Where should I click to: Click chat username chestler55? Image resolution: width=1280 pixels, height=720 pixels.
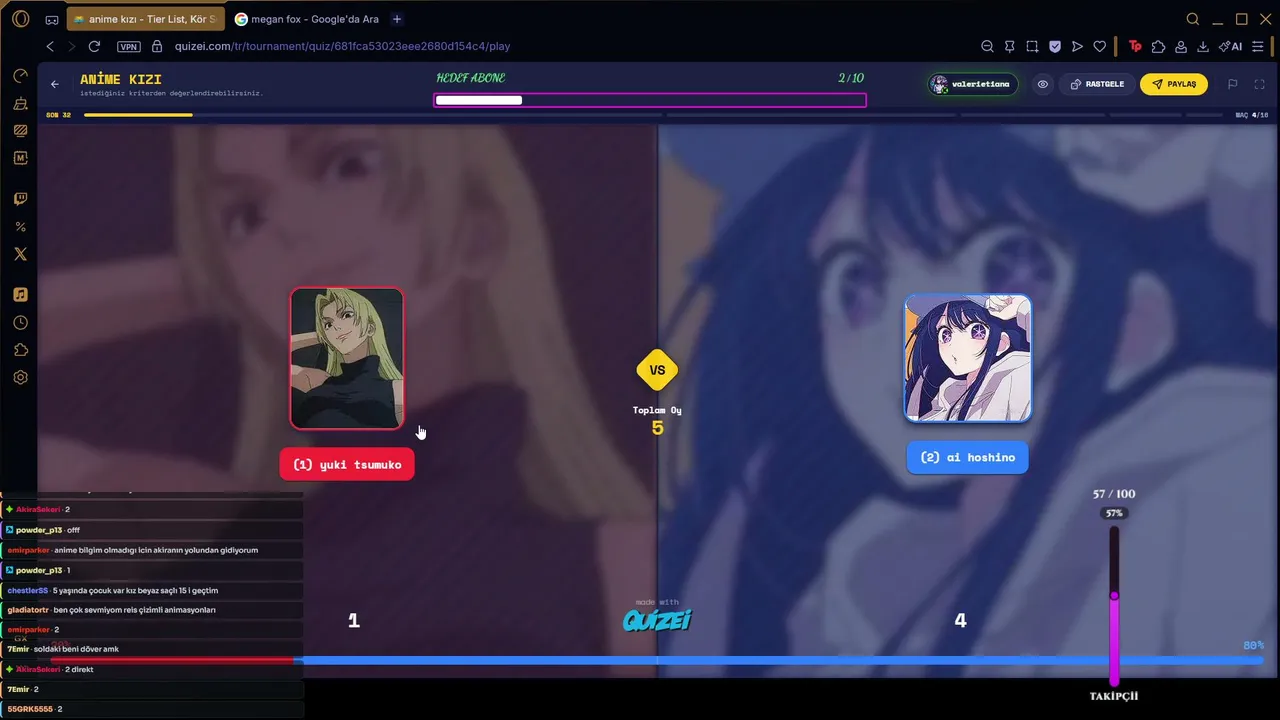27,590
